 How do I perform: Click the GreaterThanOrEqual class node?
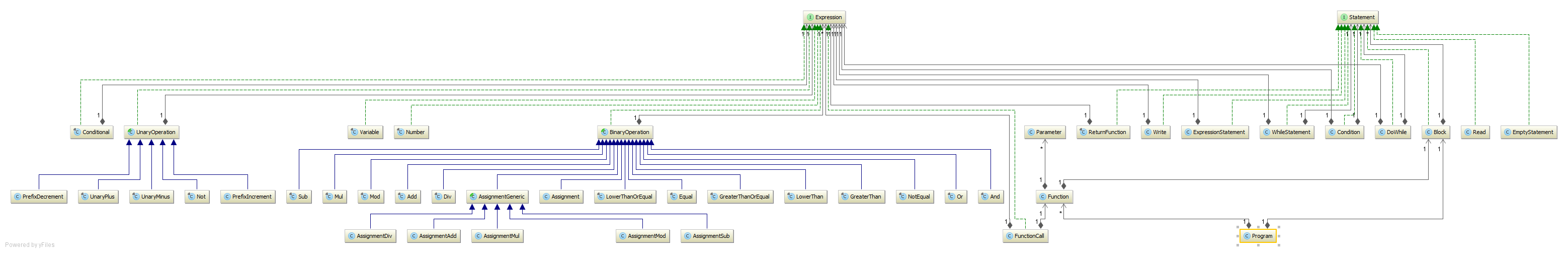(740, 197)
